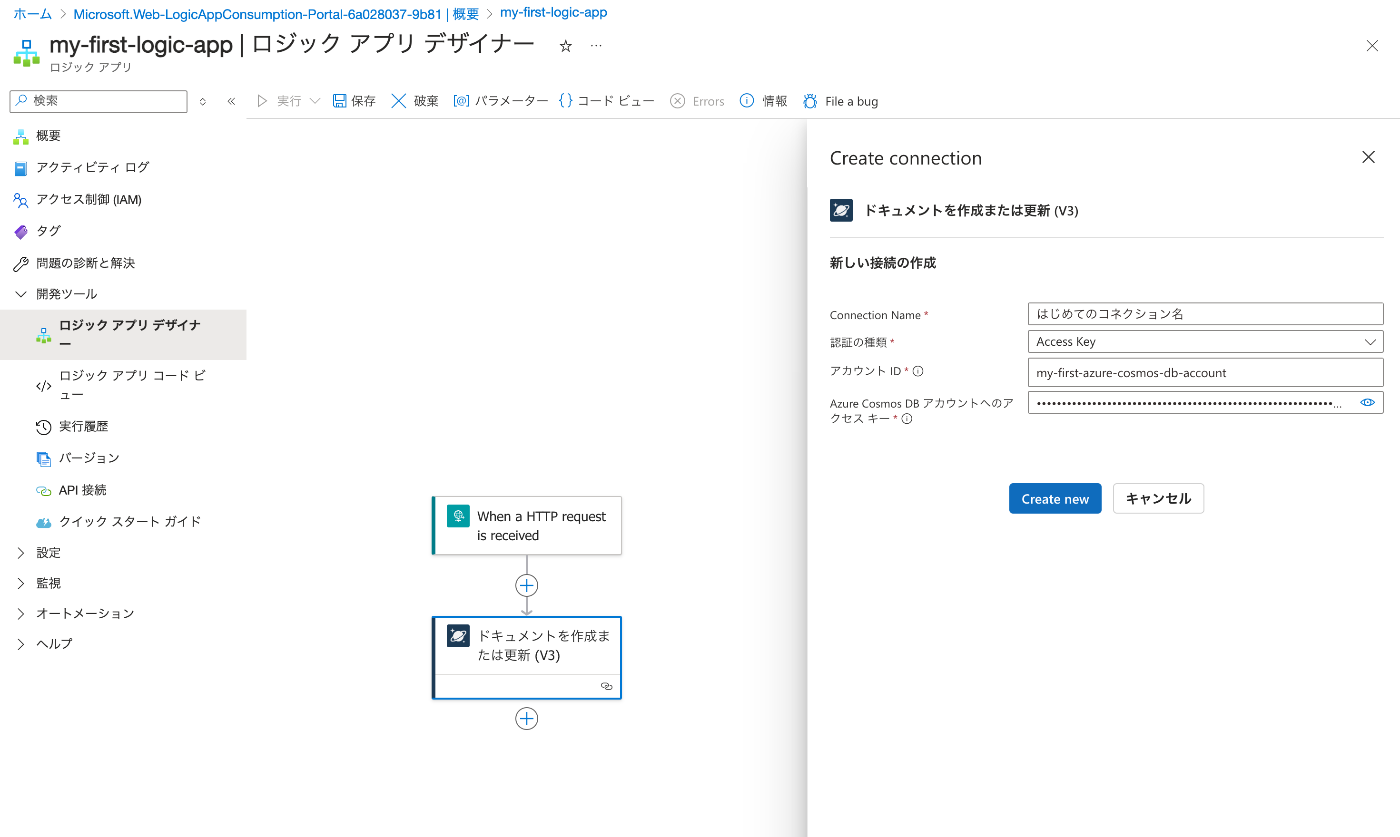Favorite this logic app with the star icon

click(566, 46)
